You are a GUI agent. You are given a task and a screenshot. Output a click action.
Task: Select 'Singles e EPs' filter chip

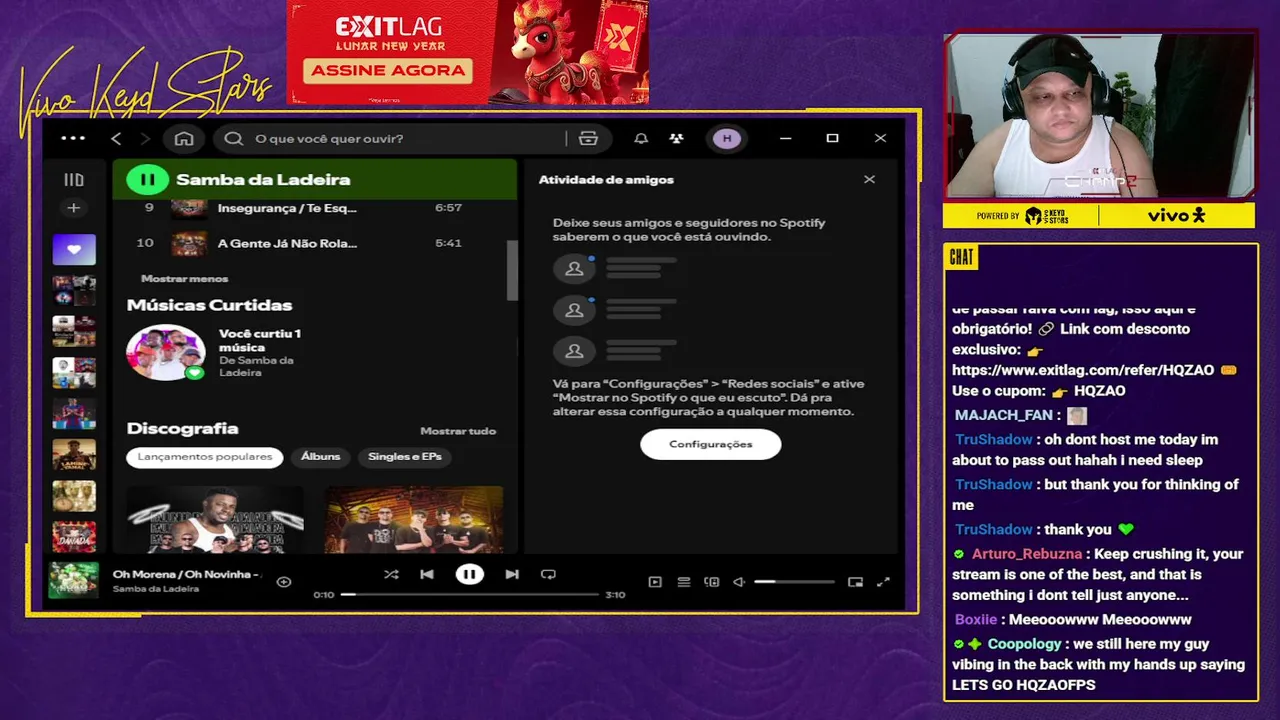[405, 457]
